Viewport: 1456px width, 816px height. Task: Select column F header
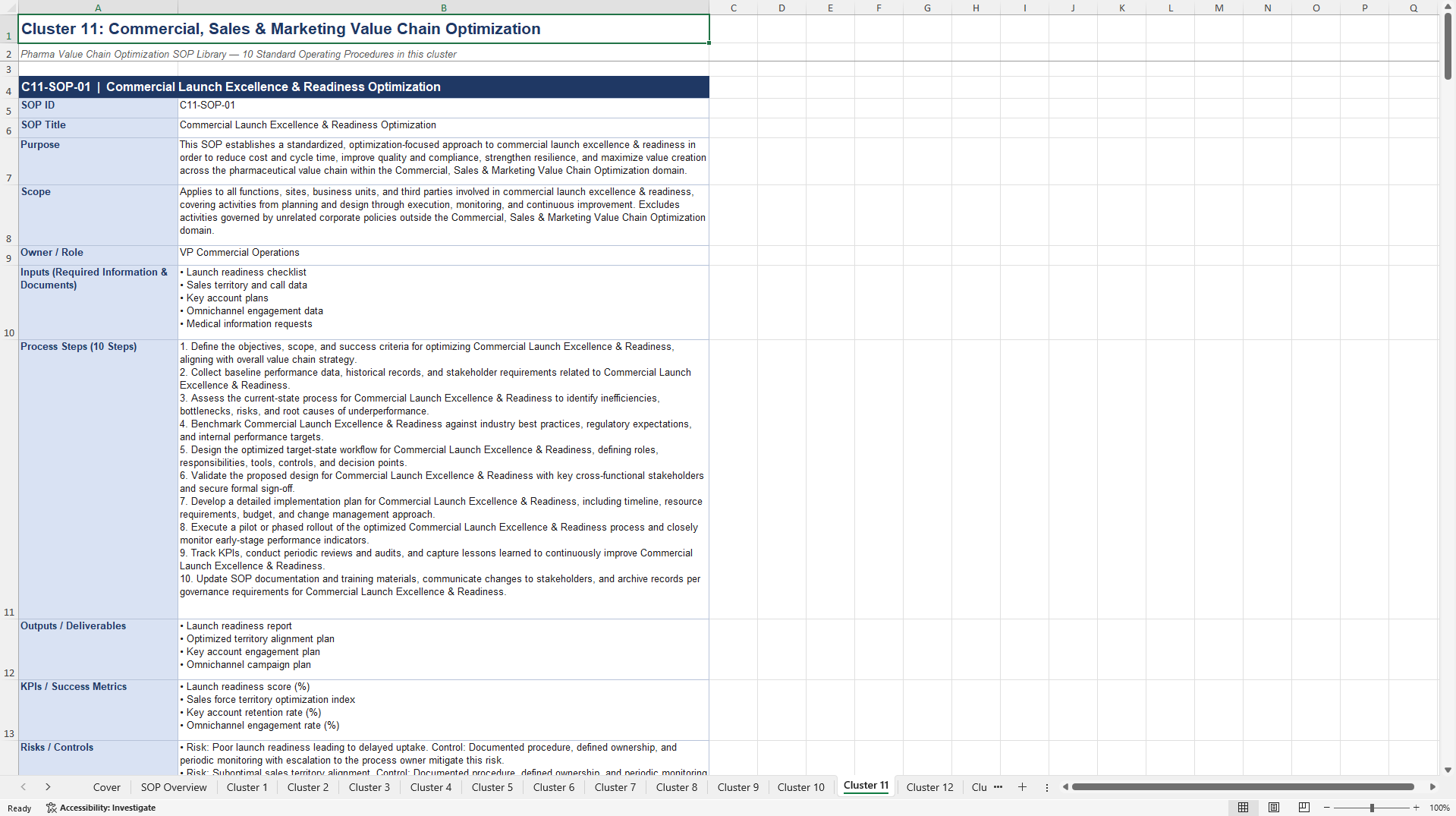click(879, 8)
